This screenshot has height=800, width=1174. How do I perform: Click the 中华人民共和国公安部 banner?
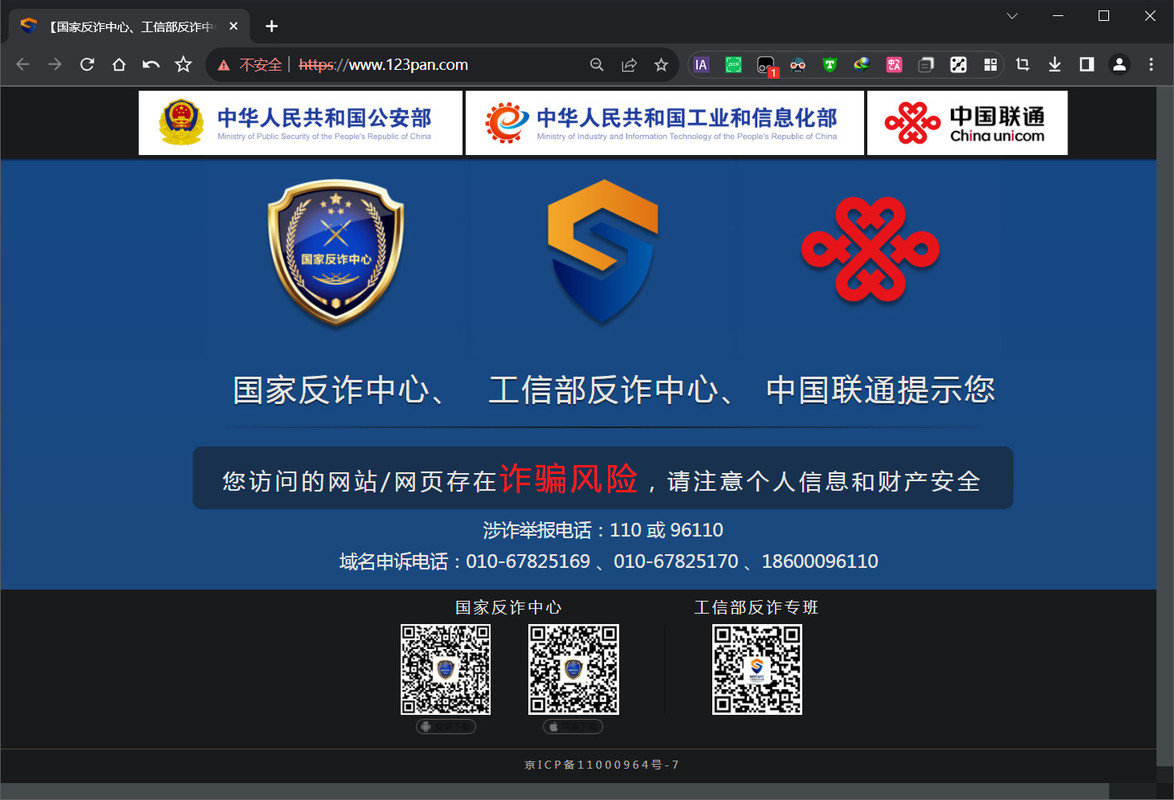[x=300, y=123]
